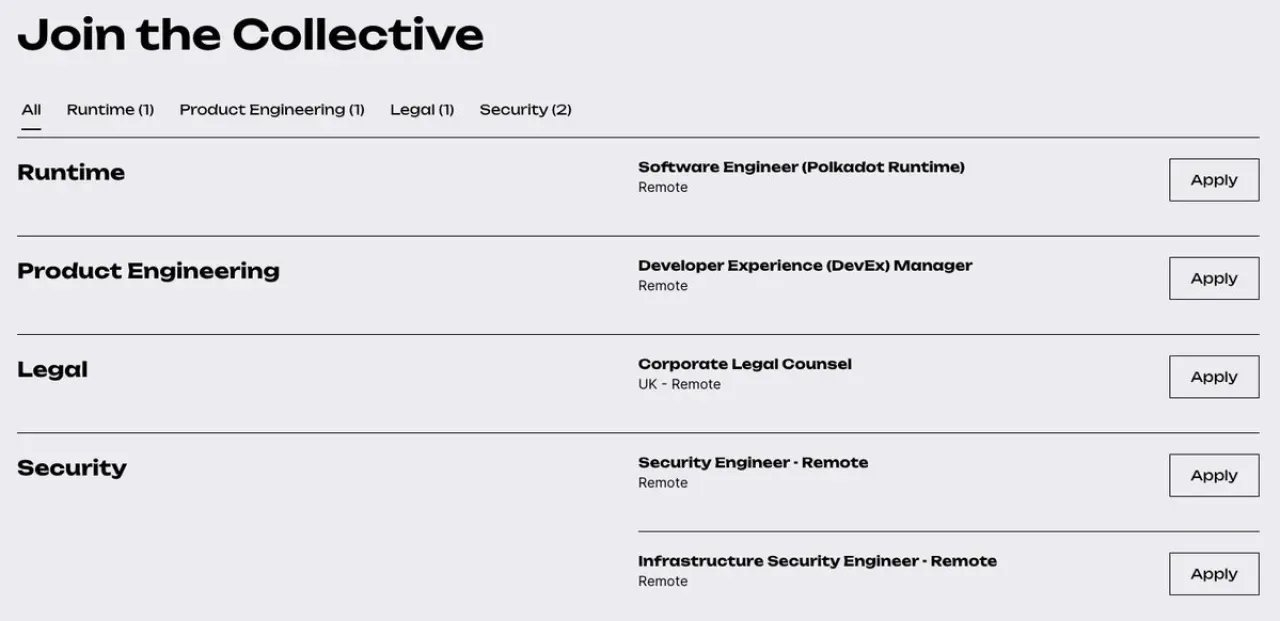Click the Legal section heading

coord(52,370)
